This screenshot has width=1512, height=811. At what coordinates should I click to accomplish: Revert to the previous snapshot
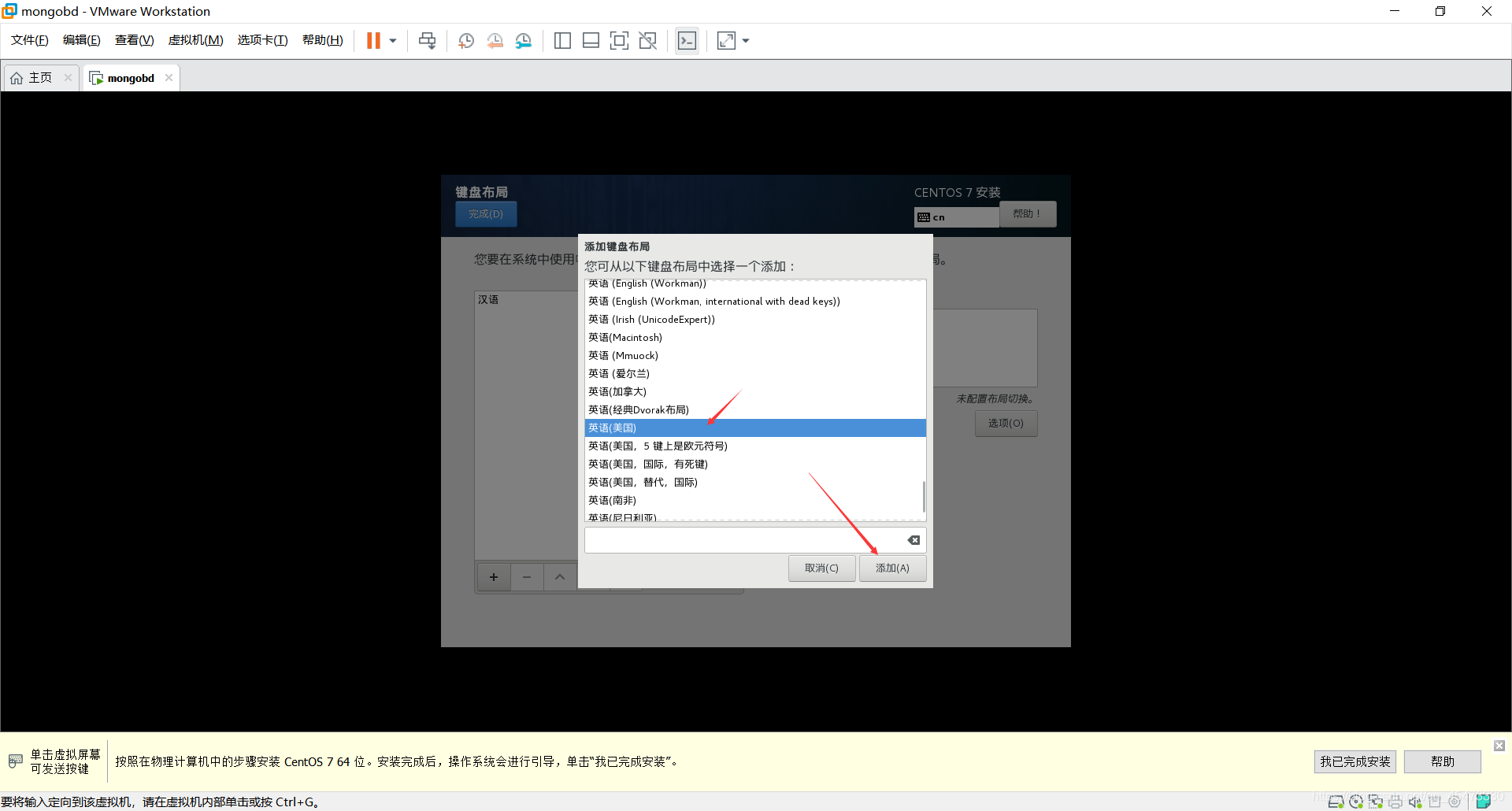tap(495, 41)
